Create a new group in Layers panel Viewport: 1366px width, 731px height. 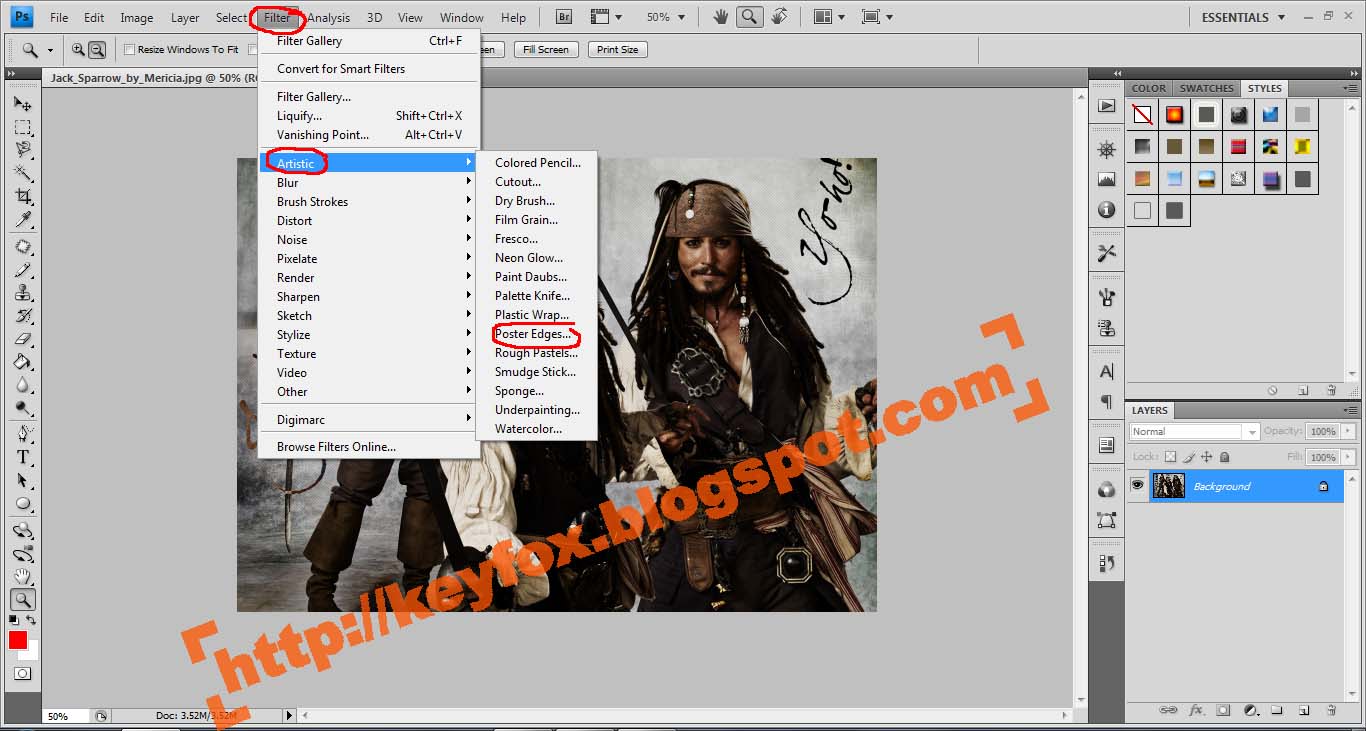click(1277, 710)
